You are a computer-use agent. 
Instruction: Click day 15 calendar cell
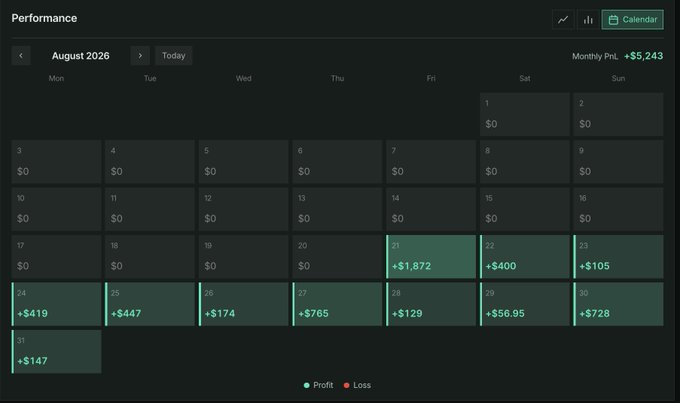(x=525, y=209)
